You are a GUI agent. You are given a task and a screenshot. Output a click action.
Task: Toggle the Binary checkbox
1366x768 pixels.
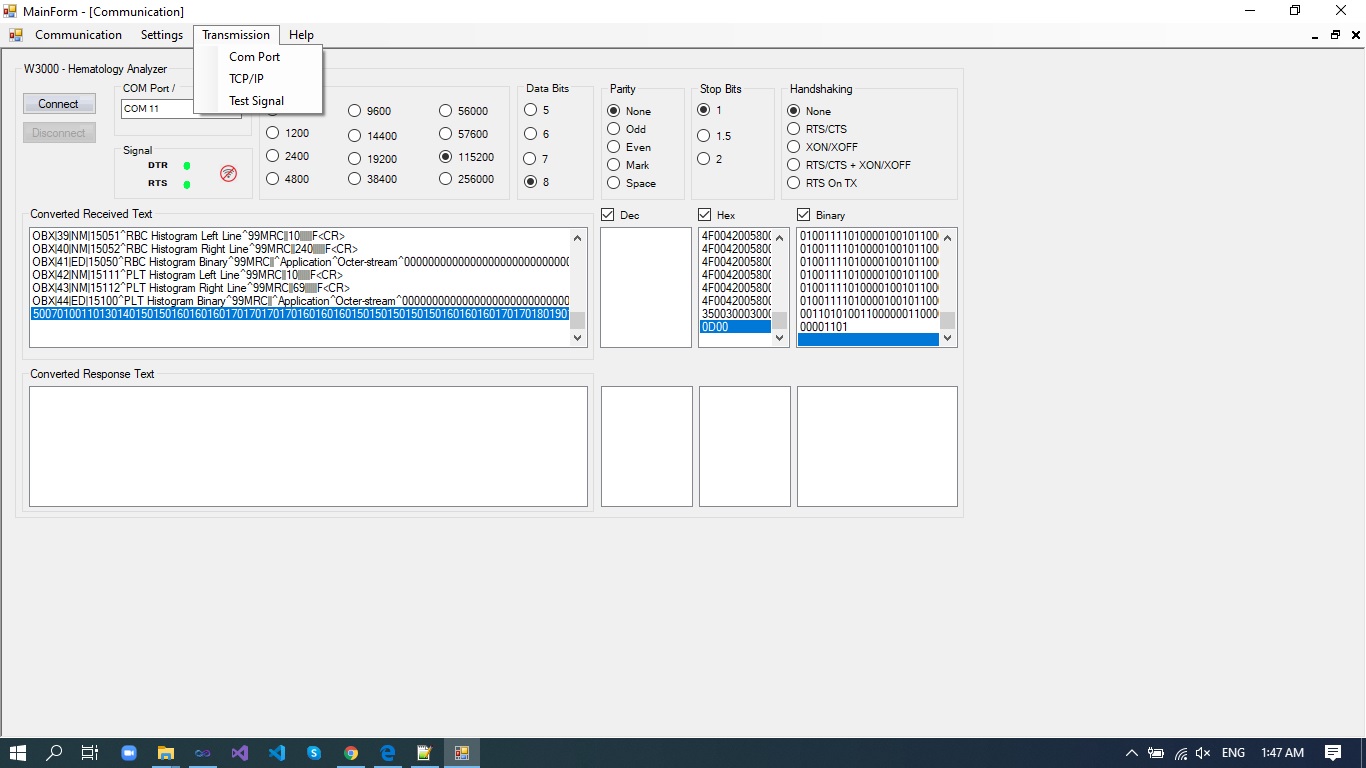point(804,215)
